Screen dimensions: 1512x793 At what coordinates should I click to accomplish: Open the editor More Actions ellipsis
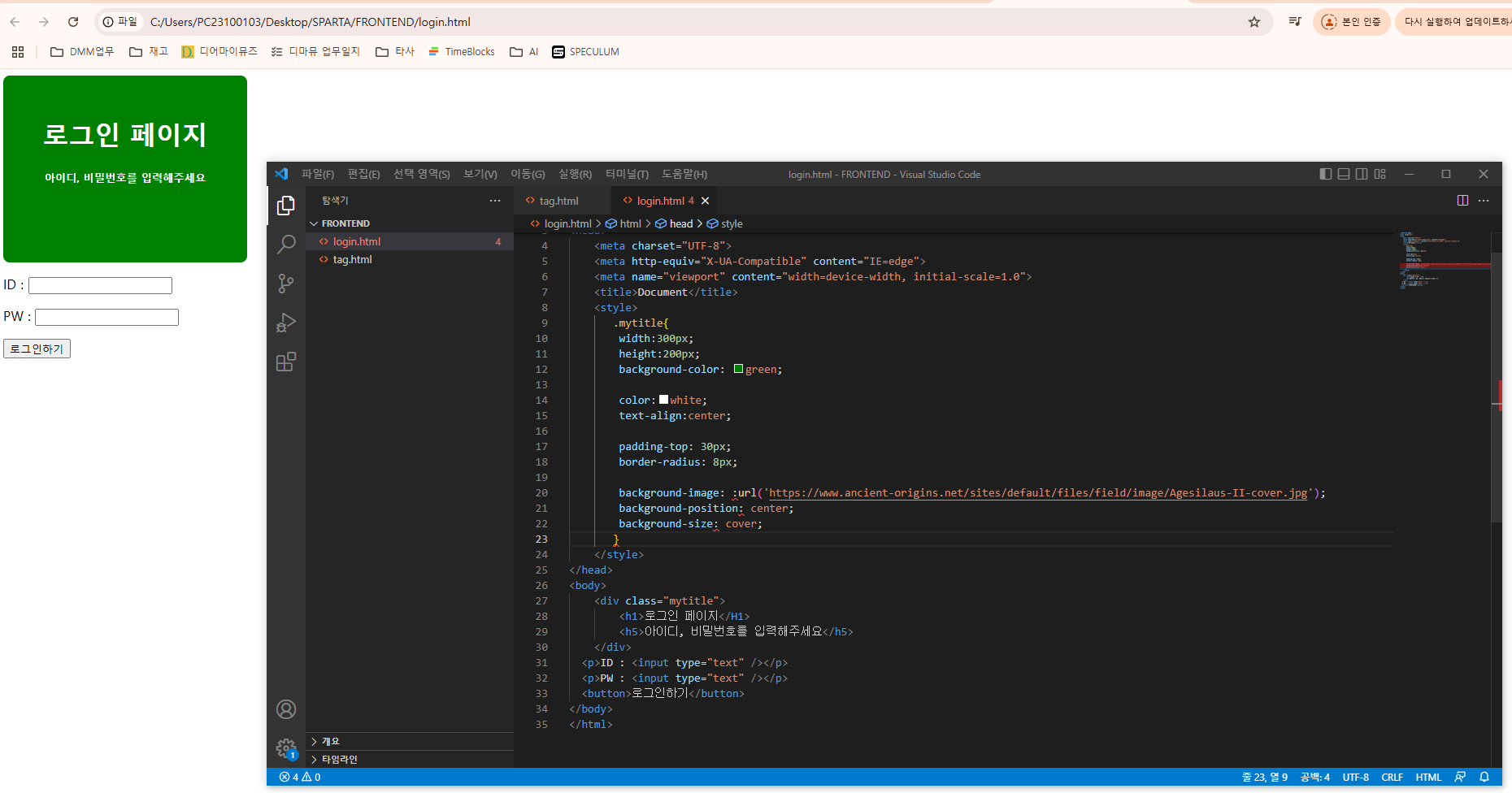coord(1484,201)
